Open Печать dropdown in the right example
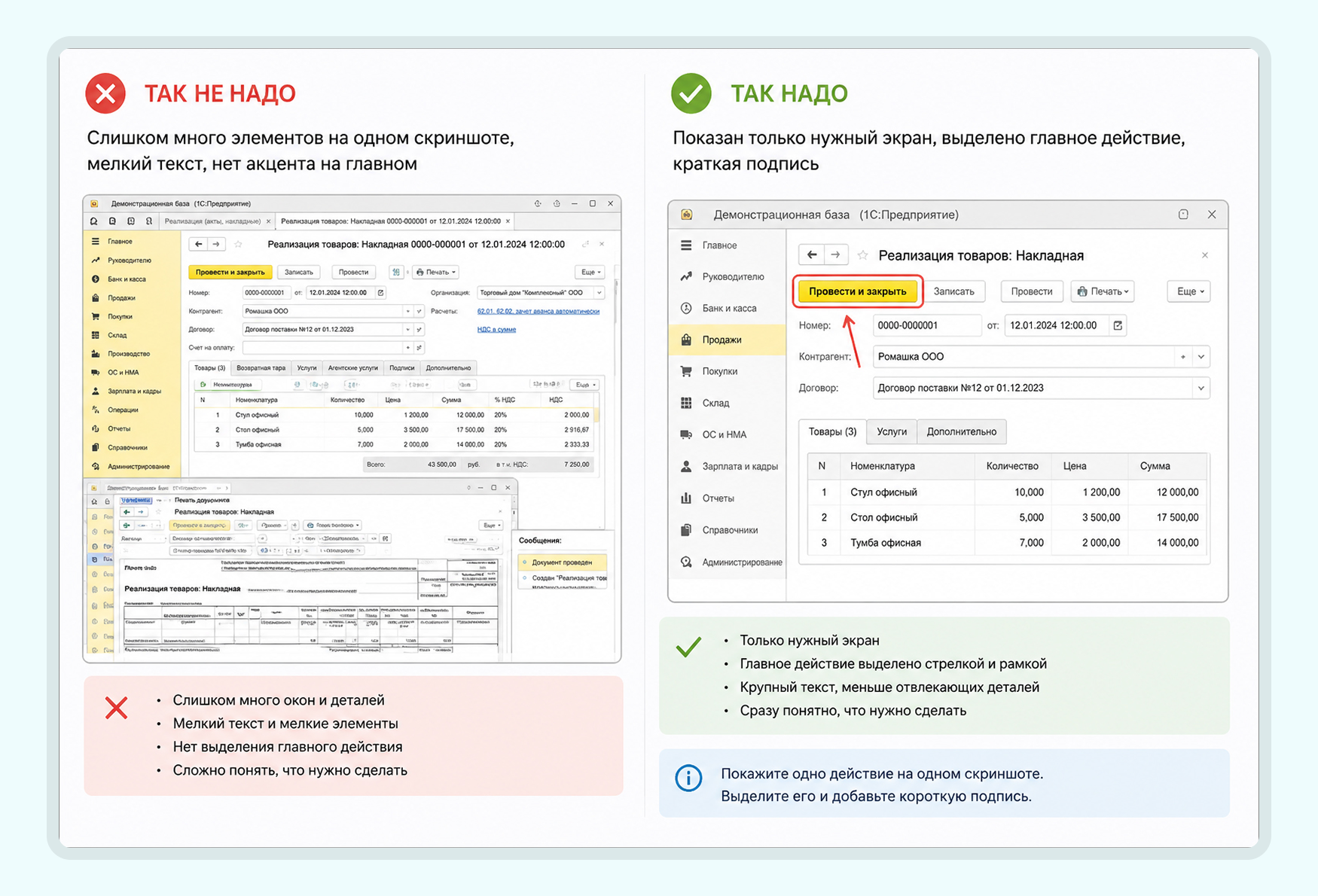 click(1103, 291)
